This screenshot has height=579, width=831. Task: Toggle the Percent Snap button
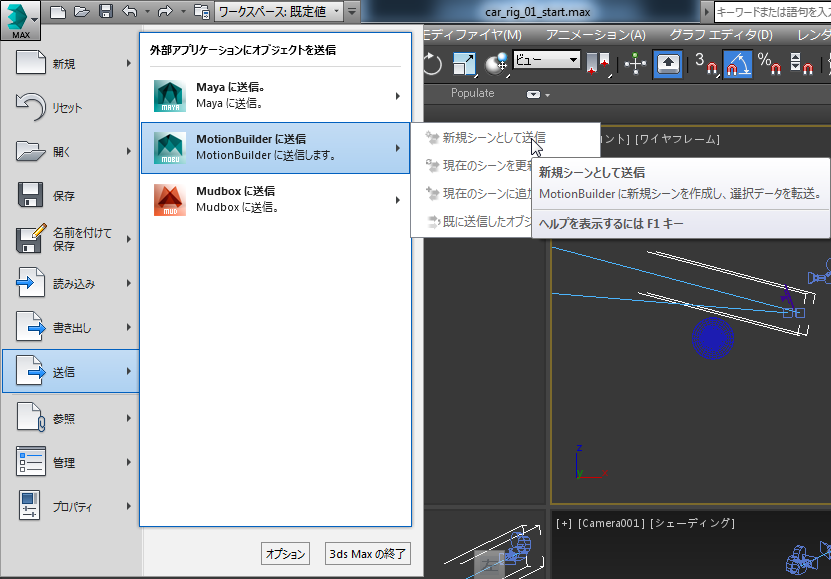point(770,65)
